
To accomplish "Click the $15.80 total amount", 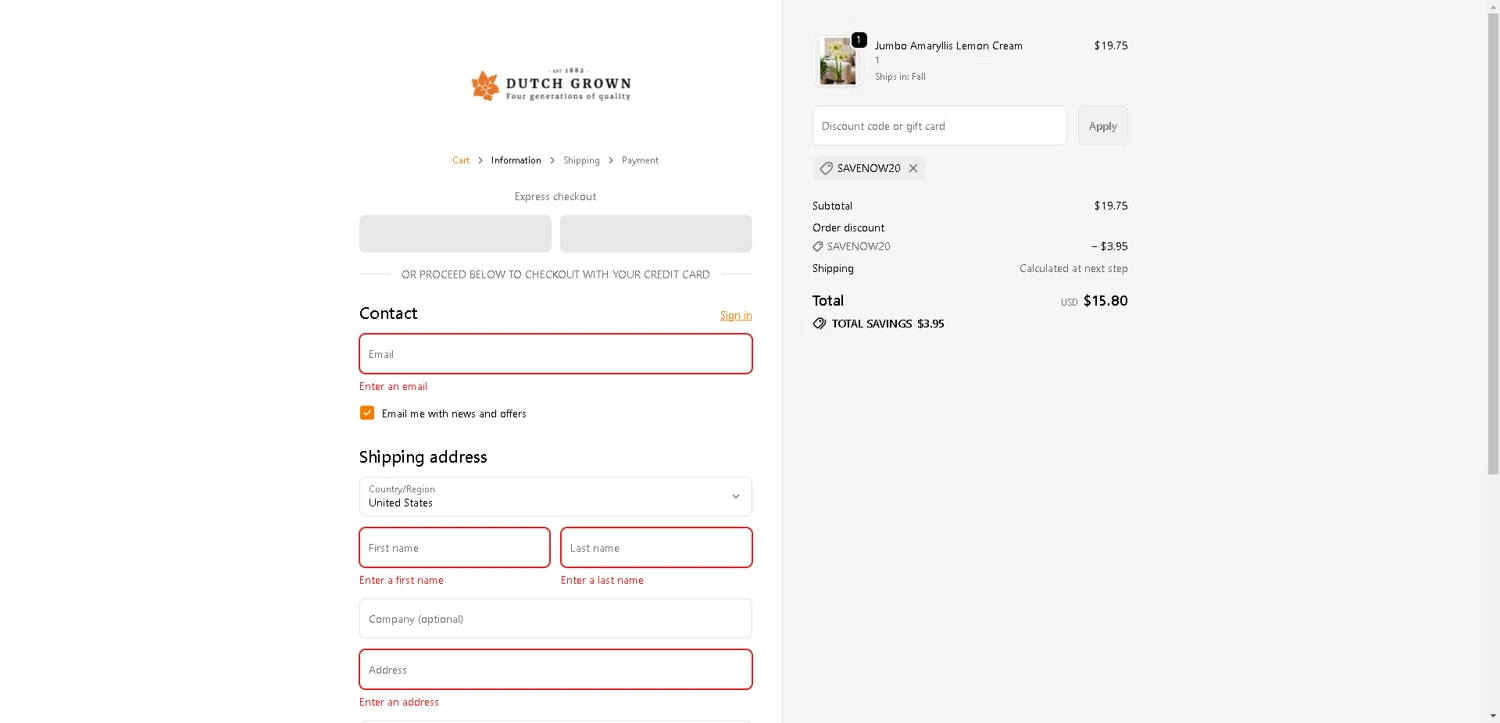I will (x=1105, y=301).
